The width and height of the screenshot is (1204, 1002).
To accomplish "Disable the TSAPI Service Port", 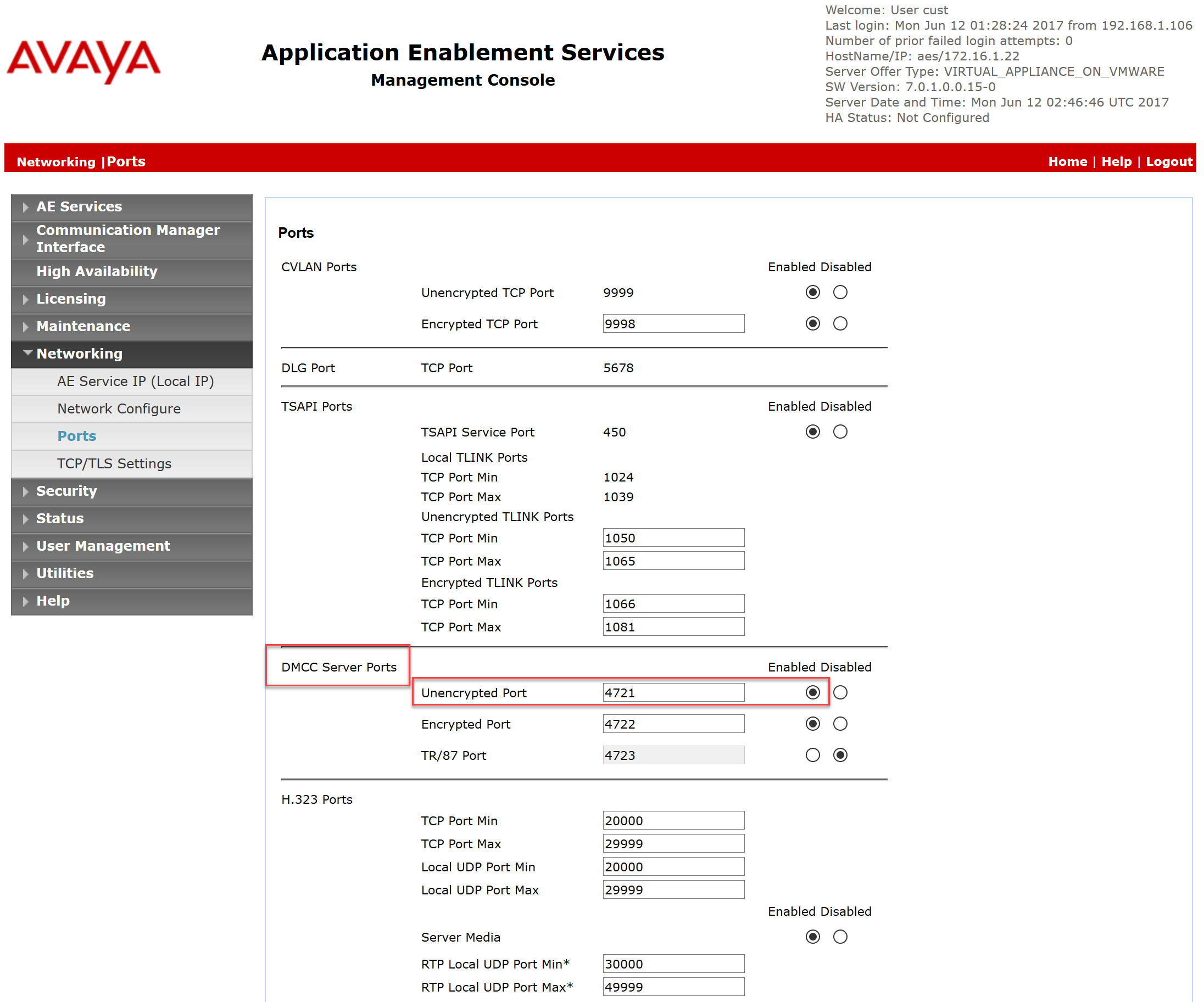I will (840, 432).
